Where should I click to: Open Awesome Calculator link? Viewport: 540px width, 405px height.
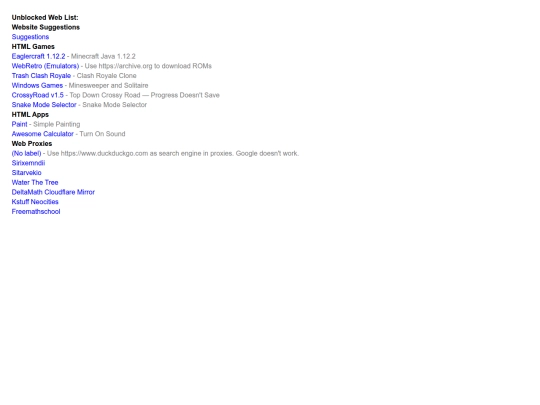[x=42, y=134]
